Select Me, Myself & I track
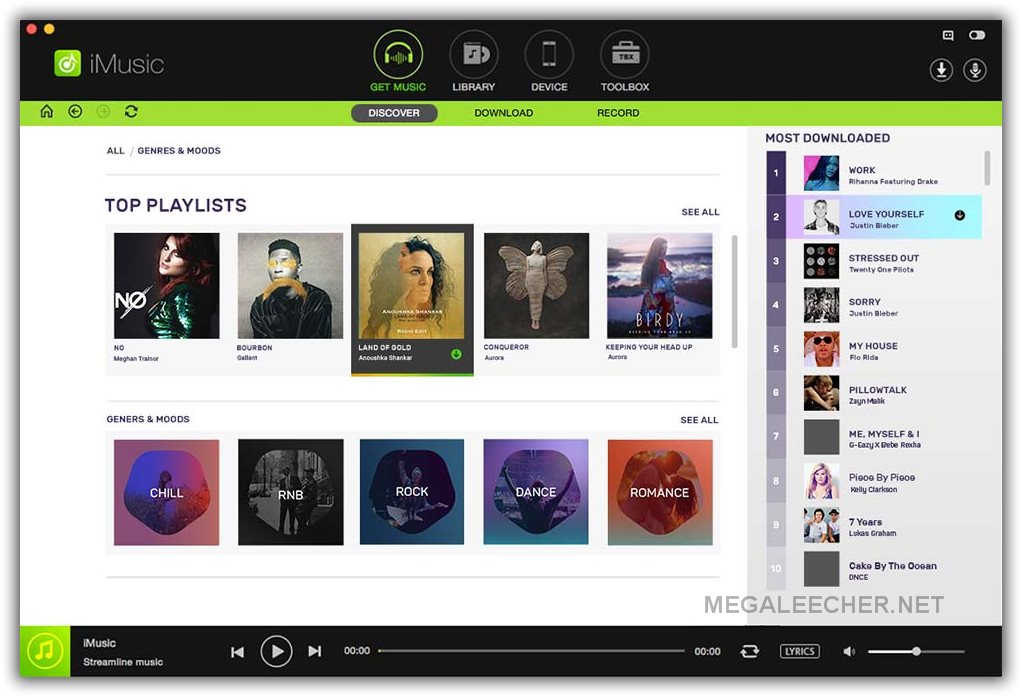1022x697 pixels. [x=874, y=436]
